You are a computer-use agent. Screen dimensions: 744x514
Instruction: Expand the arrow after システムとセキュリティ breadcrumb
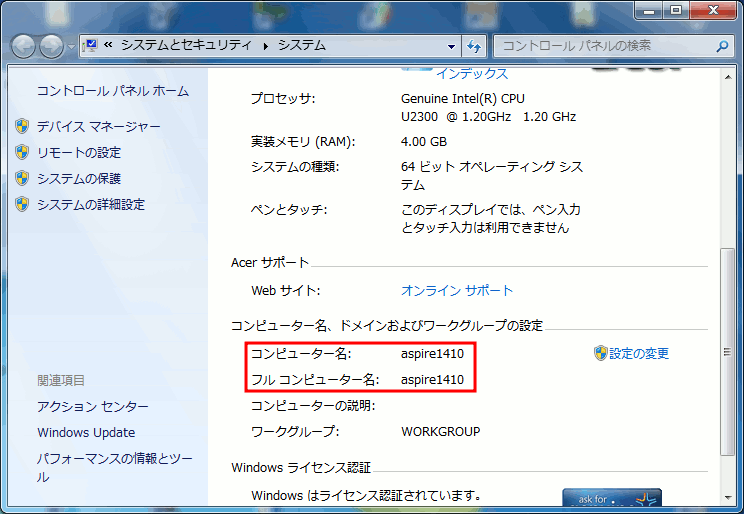tap(266, 46)
